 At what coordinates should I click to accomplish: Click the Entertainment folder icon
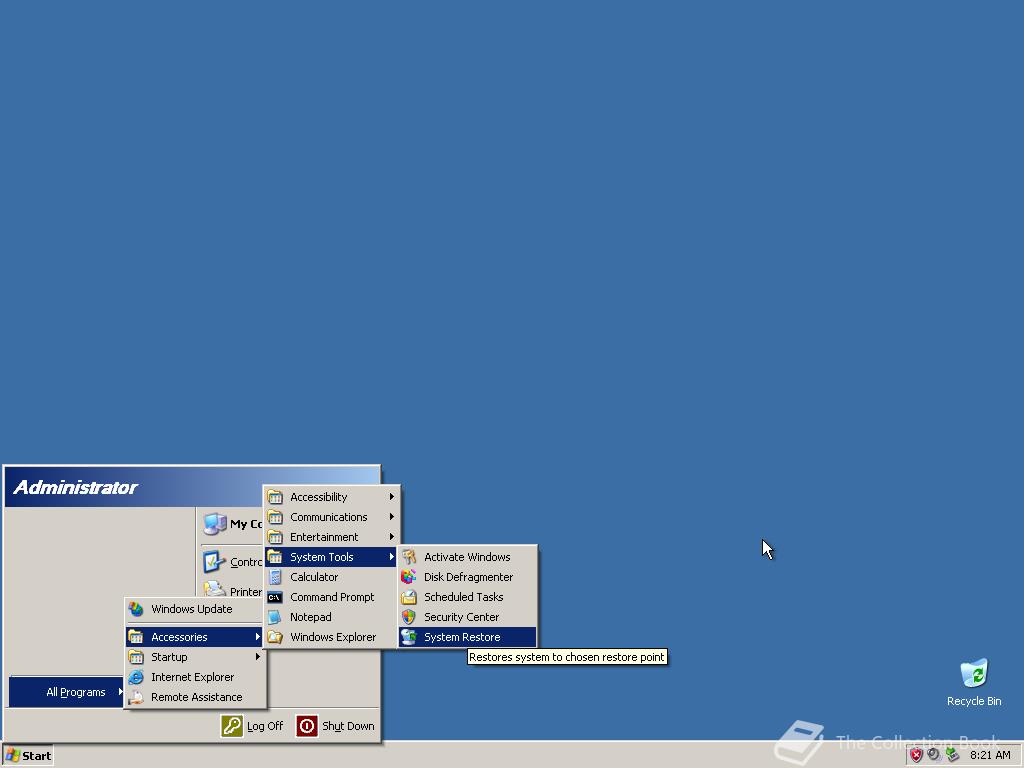pyautogui.click(x=275, y=537)
